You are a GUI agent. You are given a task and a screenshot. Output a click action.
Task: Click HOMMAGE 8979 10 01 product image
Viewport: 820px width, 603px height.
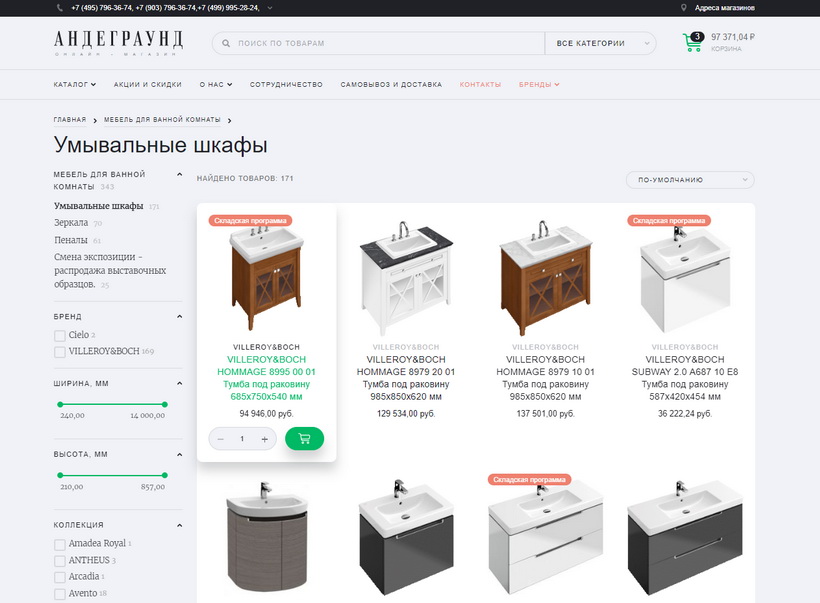(x=545, y=278)
